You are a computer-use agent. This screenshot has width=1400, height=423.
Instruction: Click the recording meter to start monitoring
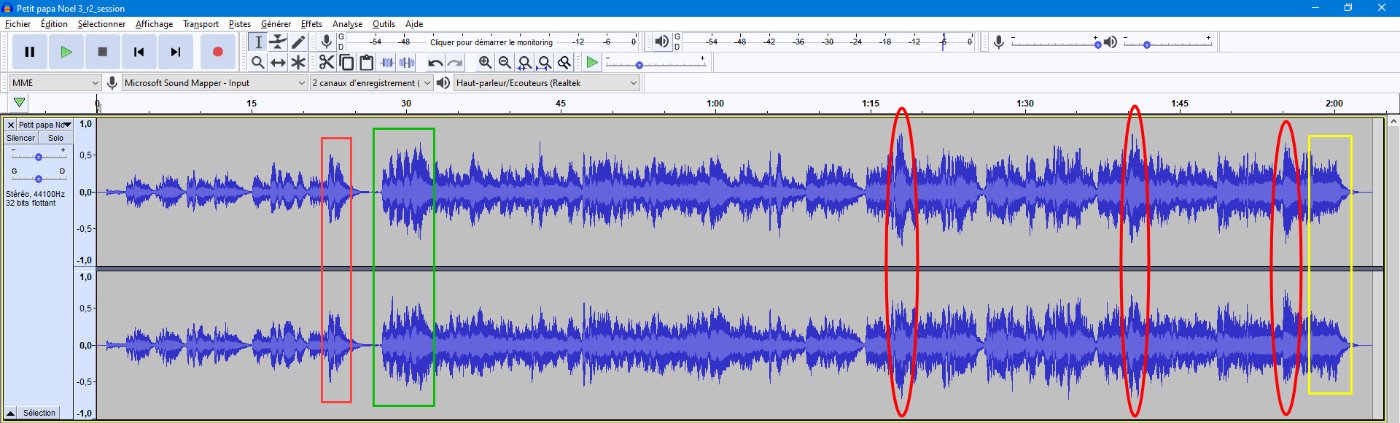tap(489, 42)
